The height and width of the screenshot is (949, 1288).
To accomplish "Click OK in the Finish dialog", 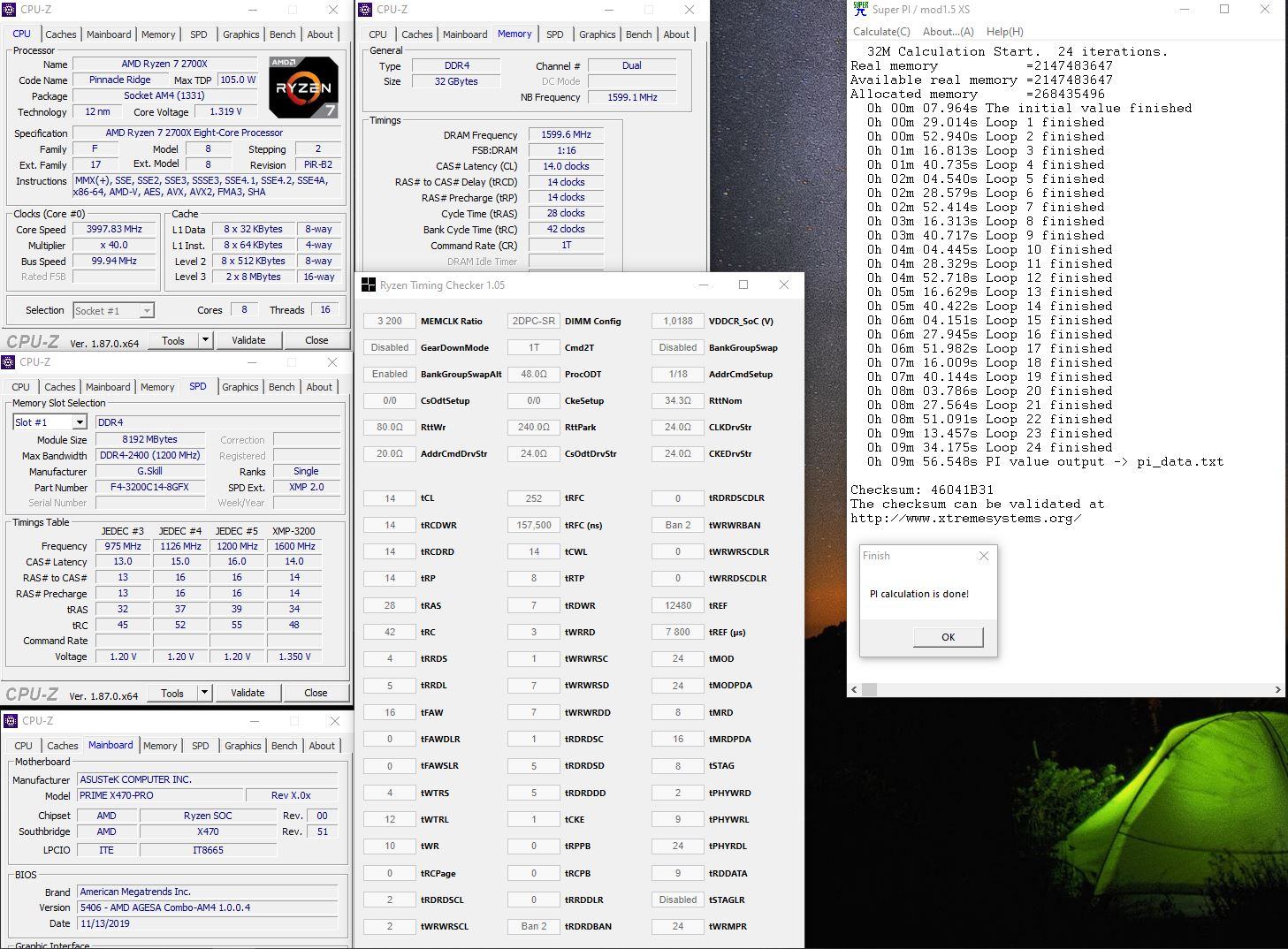I will tap(948, 637).
